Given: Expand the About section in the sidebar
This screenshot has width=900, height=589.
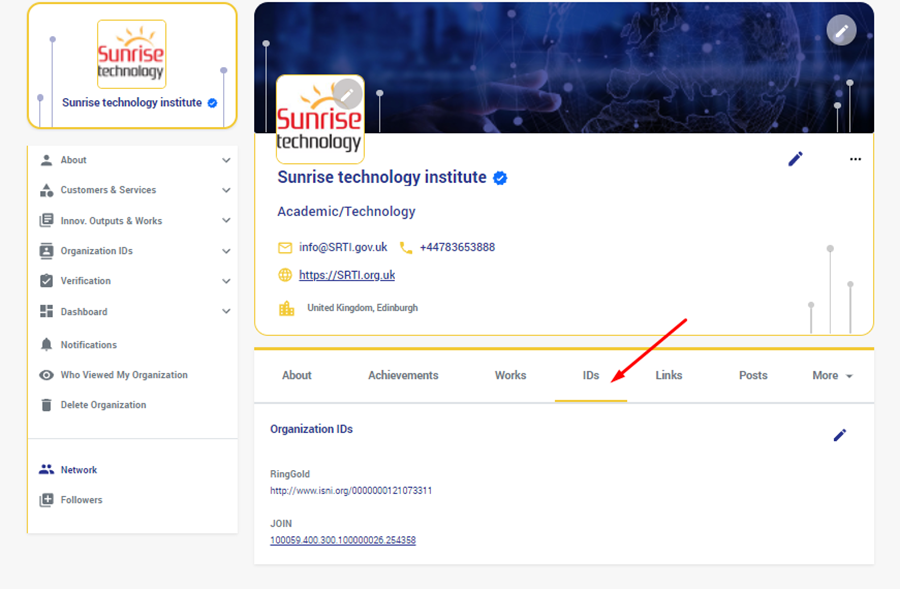Looking at the screenshot, I should click(226, 160).
